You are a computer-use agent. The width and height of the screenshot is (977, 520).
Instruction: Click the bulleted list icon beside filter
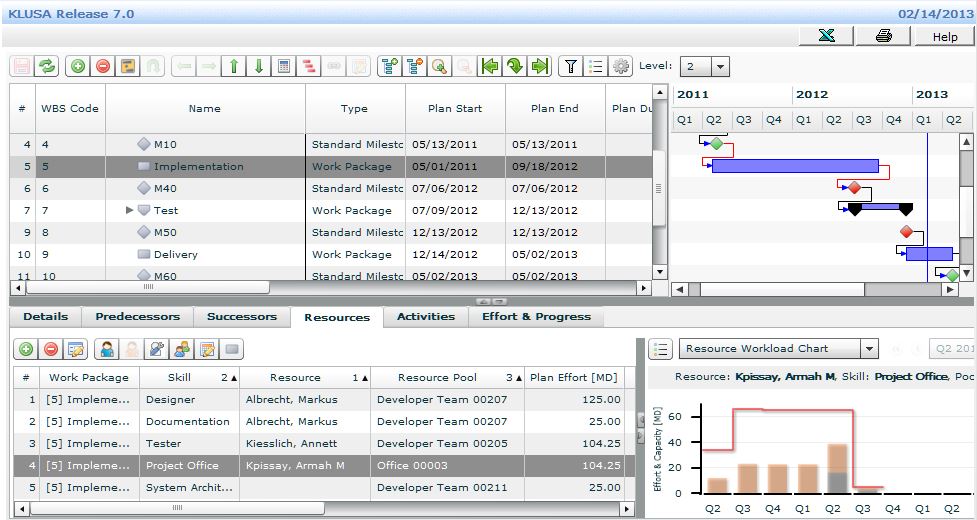[596, 66]
